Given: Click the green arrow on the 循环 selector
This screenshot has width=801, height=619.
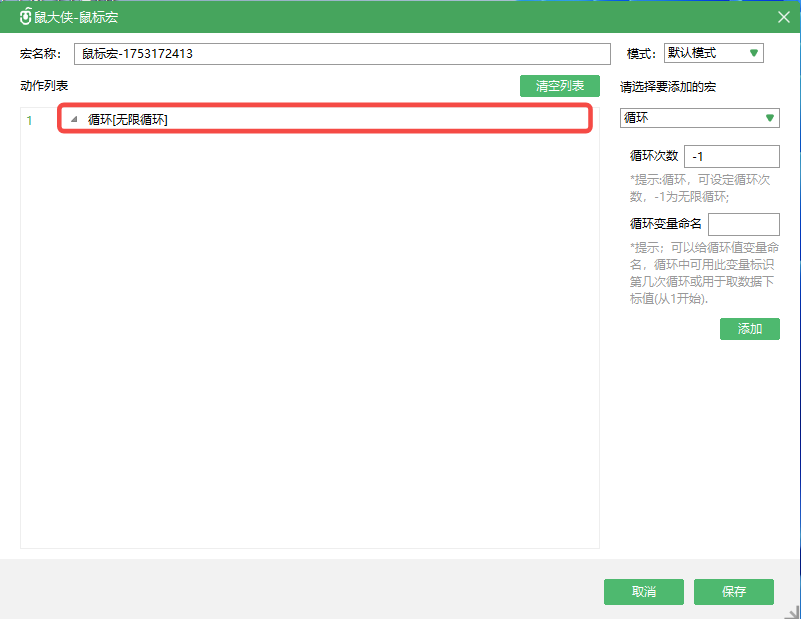Looking at the screenshot, I should point(768,117).
